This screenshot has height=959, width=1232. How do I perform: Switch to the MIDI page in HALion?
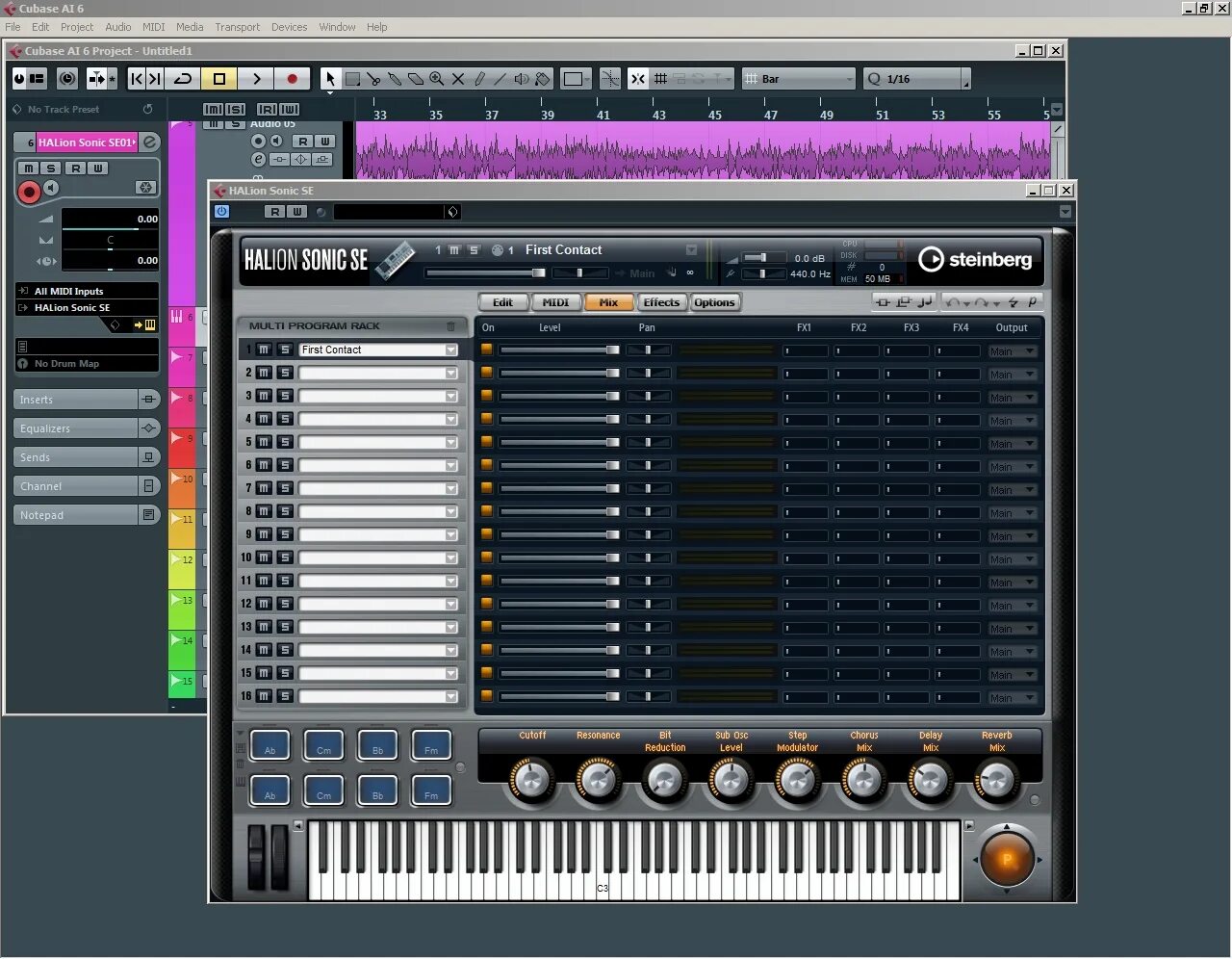555,302
